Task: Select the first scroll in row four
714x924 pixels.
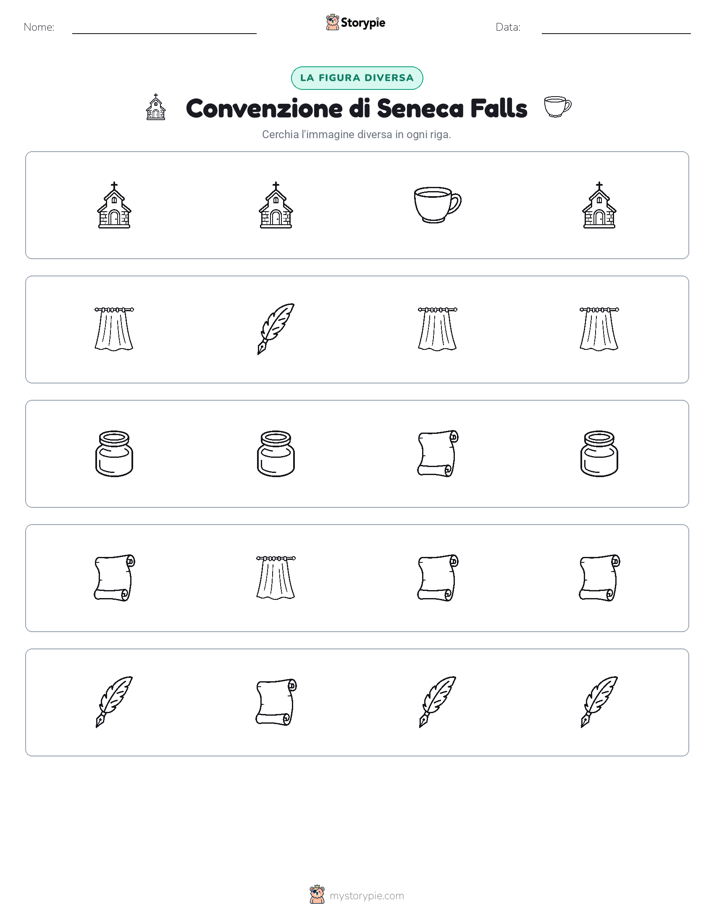Action: coord(114,578)
